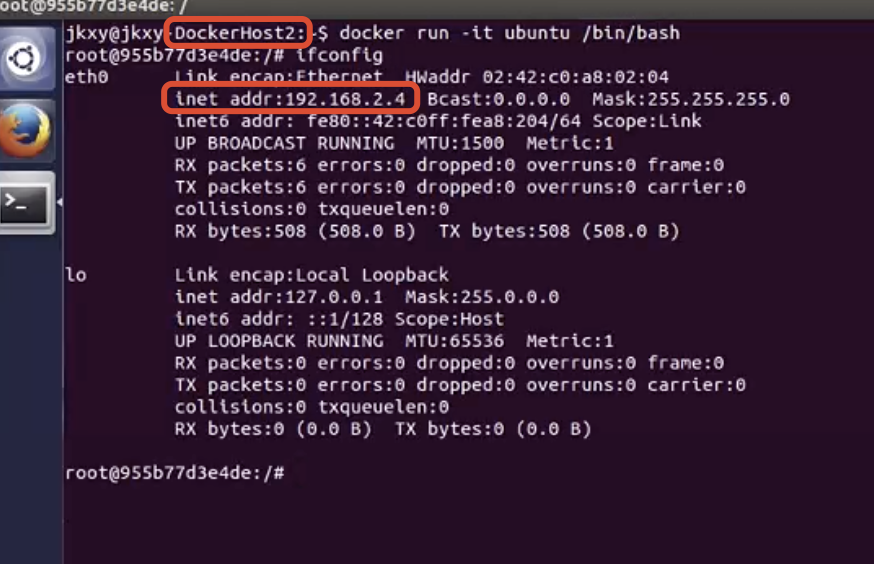Click the ifconfig command on second line

pos(339,55)
